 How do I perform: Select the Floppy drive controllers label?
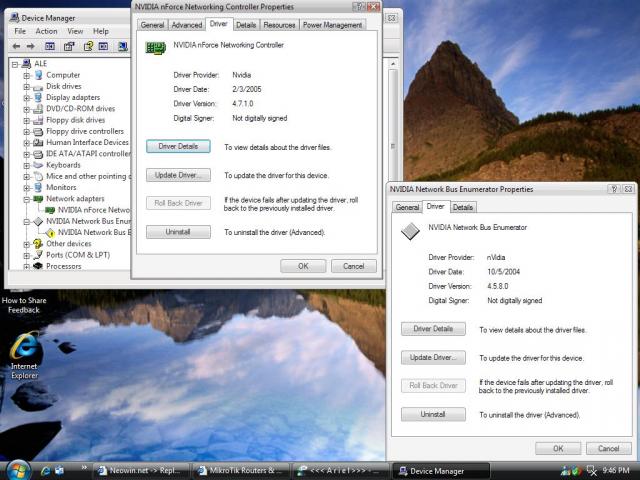(85, 131)
